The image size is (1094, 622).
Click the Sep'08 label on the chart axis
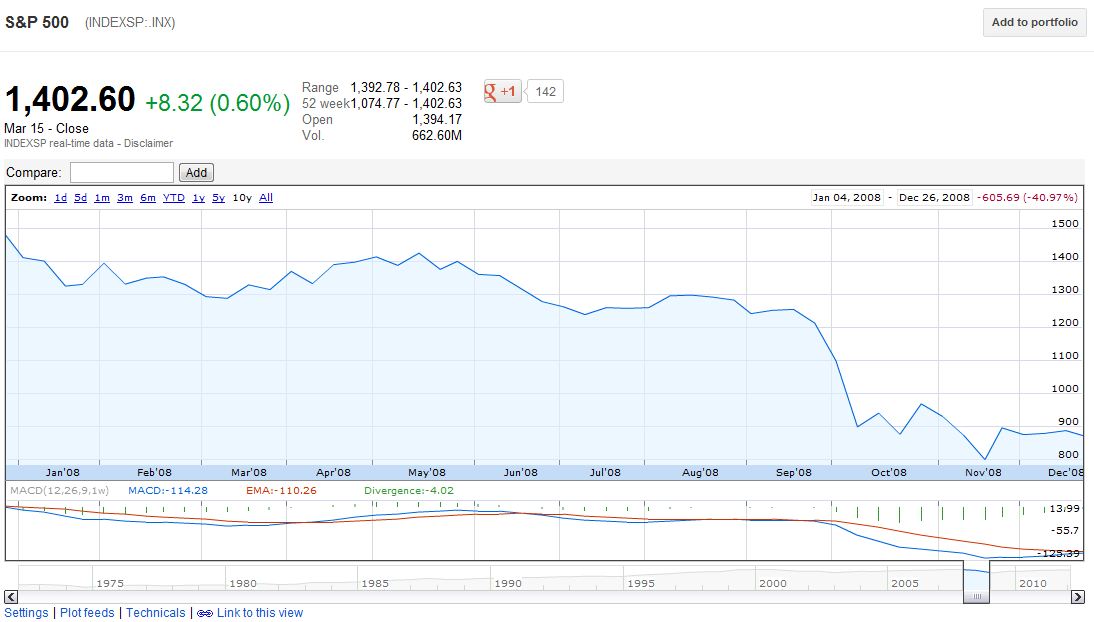pos(794,473)
